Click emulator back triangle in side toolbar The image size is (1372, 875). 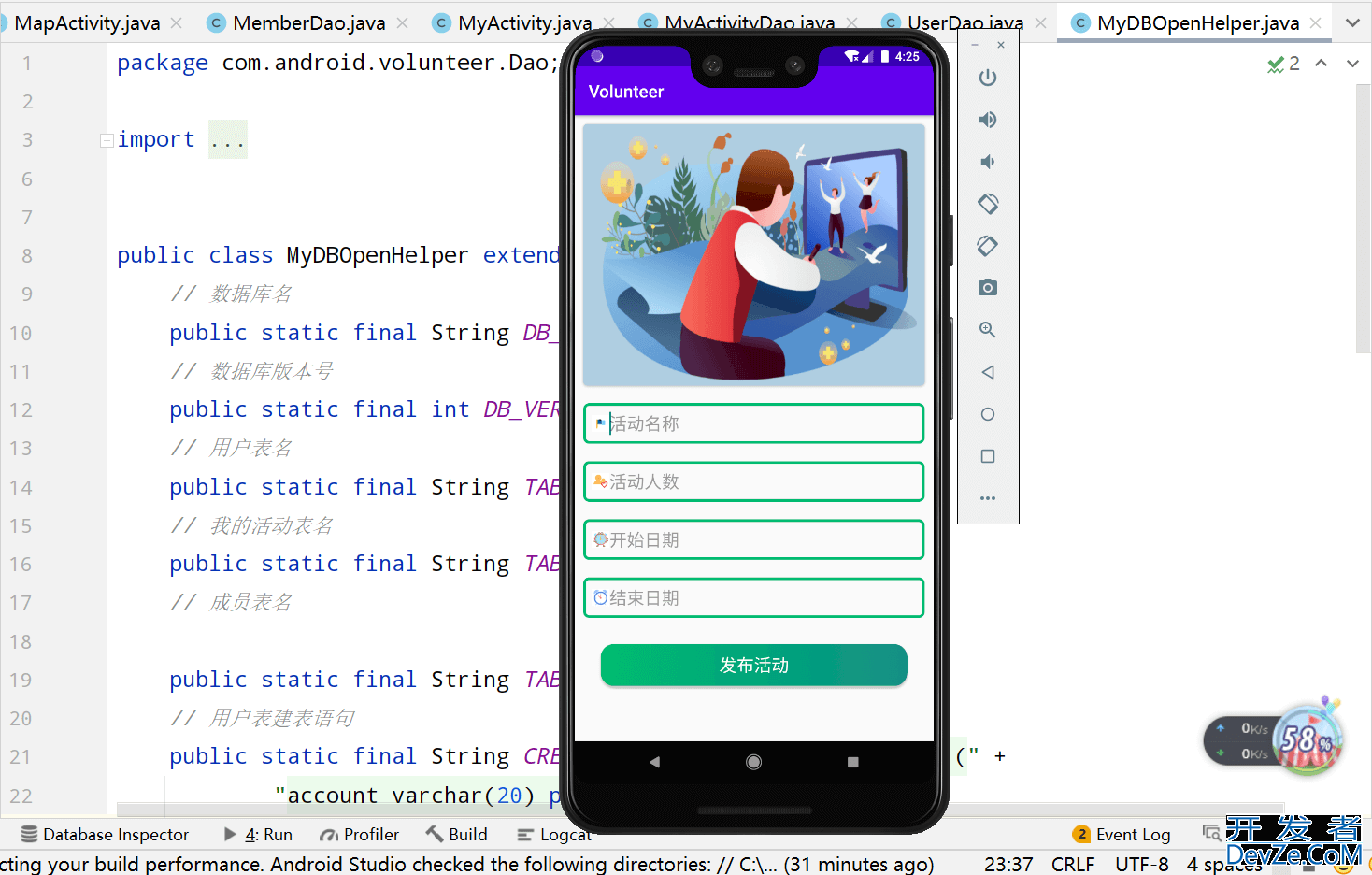pos(988,372)
